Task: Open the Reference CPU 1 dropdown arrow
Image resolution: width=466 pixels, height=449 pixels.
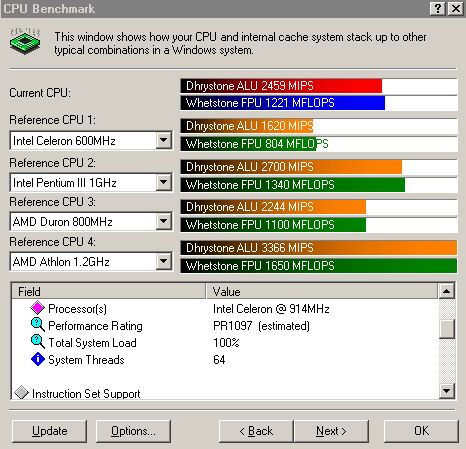Action: pyautogui.click(x=164, y=140)
